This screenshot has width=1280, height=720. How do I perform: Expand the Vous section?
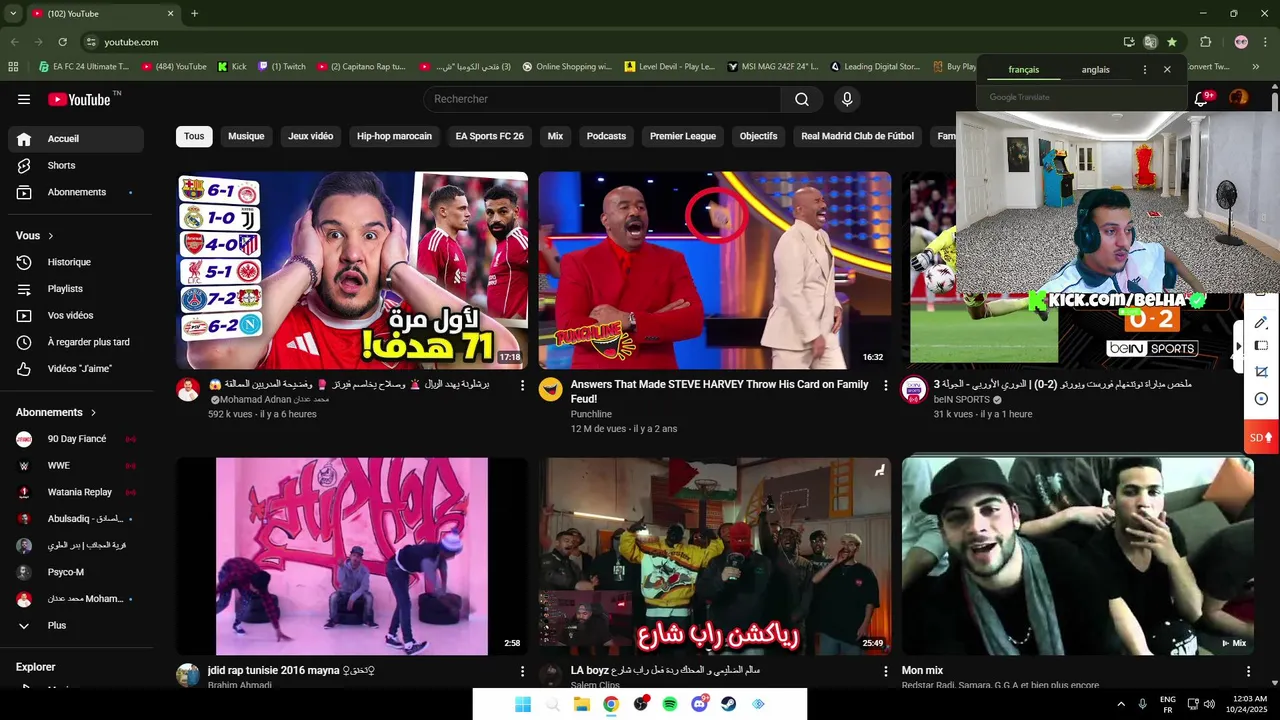click(x=35, y=236)
